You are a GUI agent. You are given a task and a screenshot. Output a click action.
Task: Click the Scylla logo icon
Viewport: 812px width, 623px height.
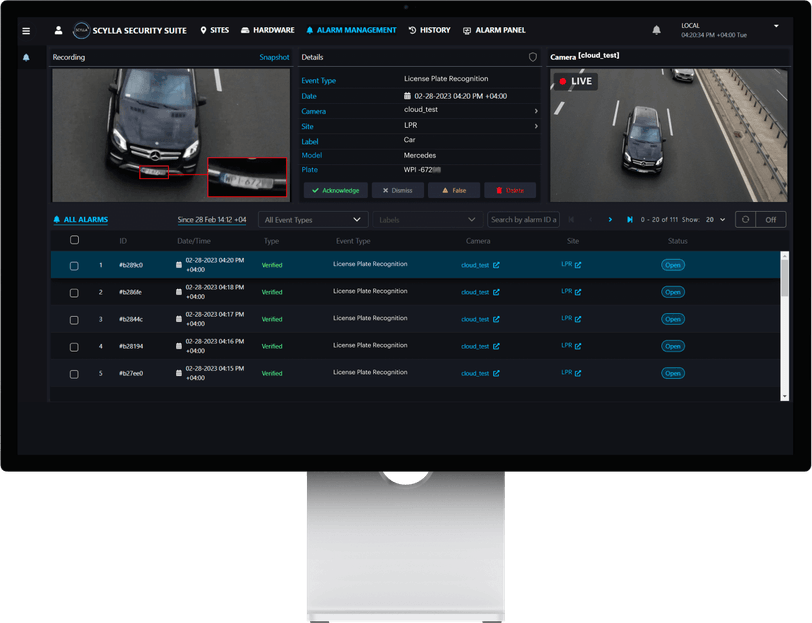point(81,31)
